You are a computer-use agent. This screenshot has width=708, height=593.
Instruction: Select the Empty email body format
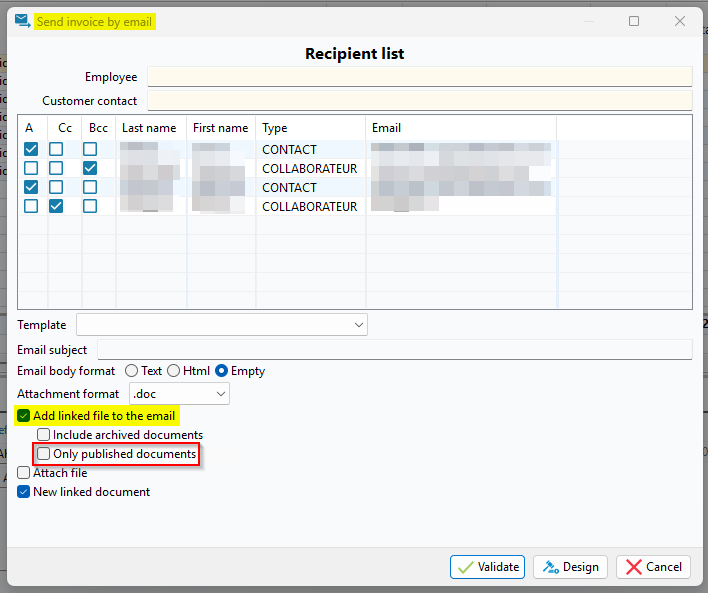pos(222,371)
